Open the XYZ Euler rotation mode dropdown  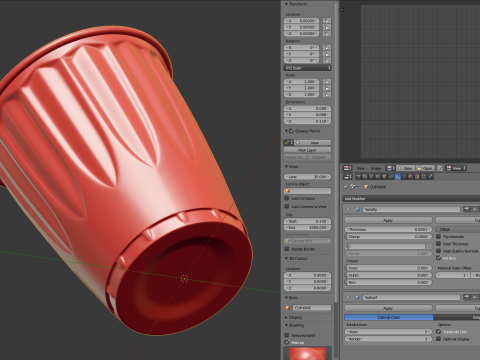click(307, 68)
